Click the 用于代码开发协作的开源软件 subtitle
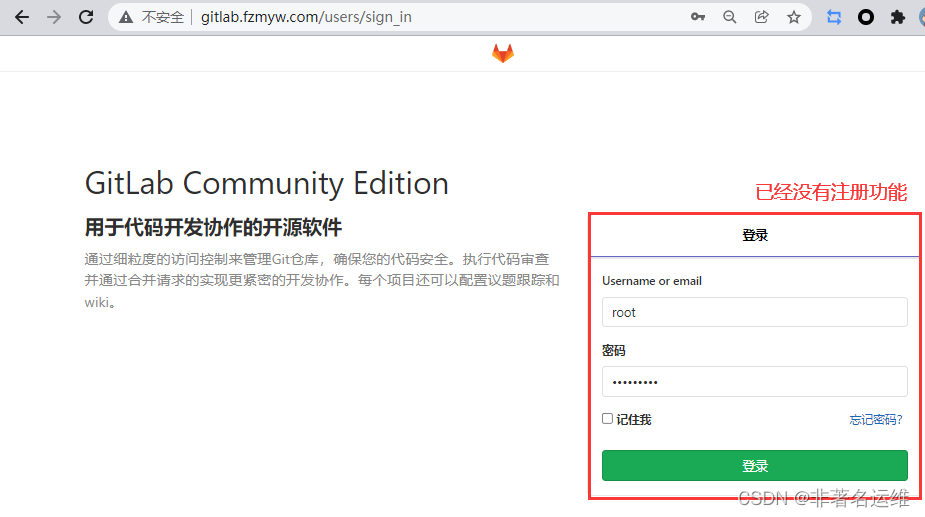Viewport: 925px width, 517px height. coord(213,227)
